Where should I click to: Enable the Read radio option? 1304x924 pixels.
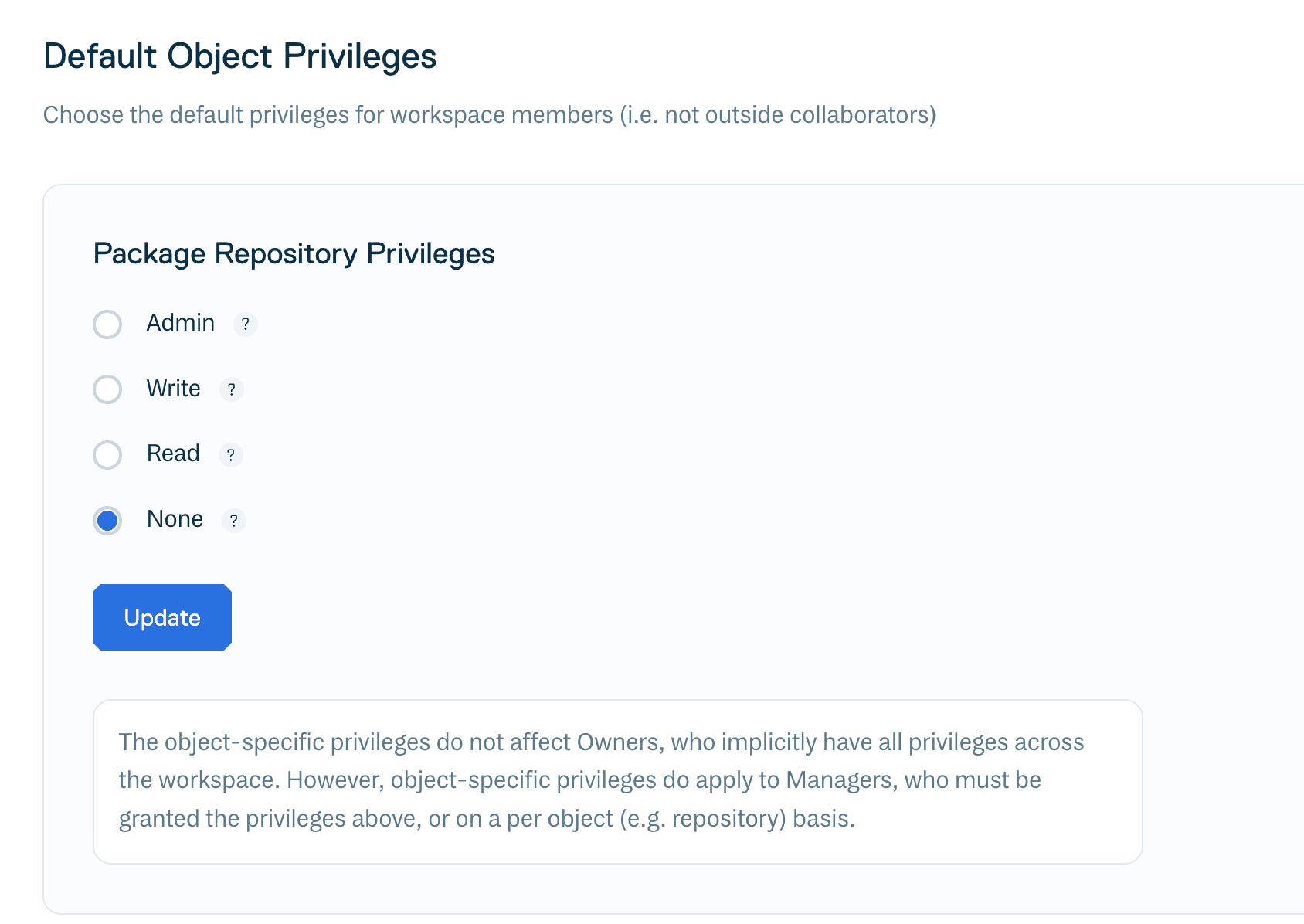(x=107, y=455)
